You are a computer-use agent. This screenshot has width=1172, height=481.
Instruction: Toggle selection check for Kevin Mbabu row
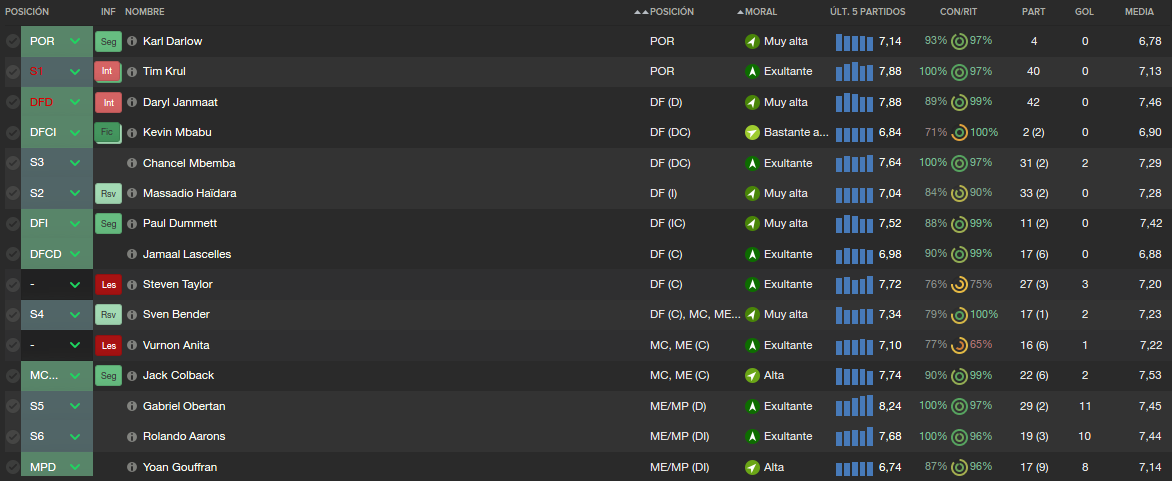tap(12, 133)
